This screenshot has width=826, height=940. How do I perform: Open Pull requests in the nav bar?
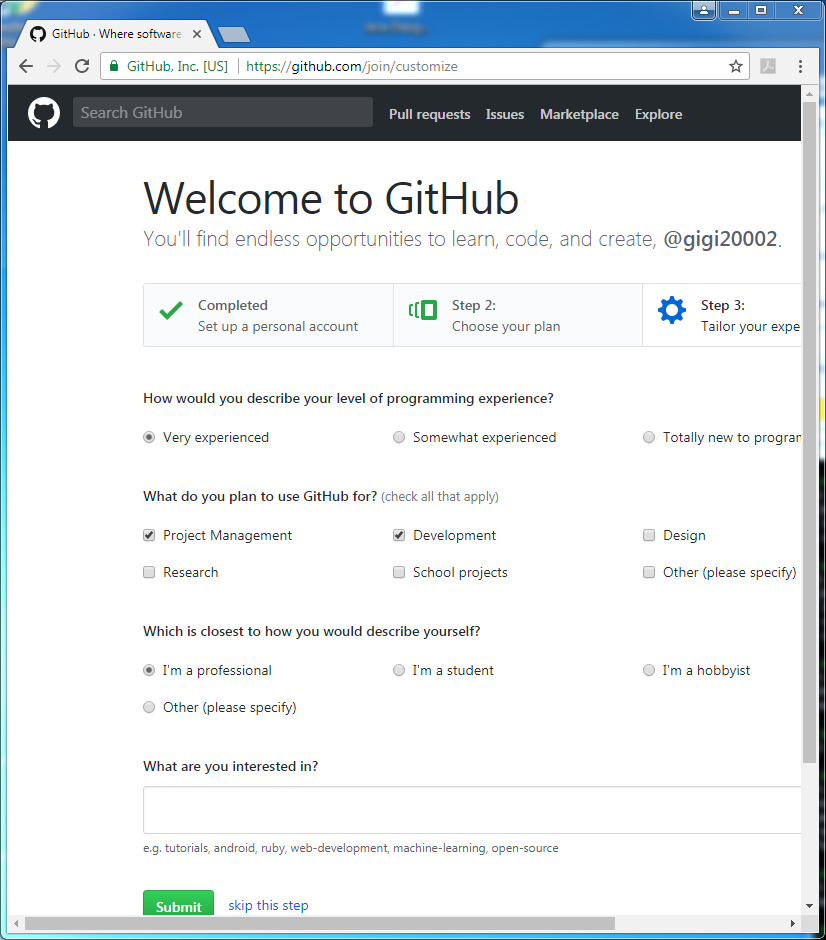pyautogui.click(x=429, y=114)
